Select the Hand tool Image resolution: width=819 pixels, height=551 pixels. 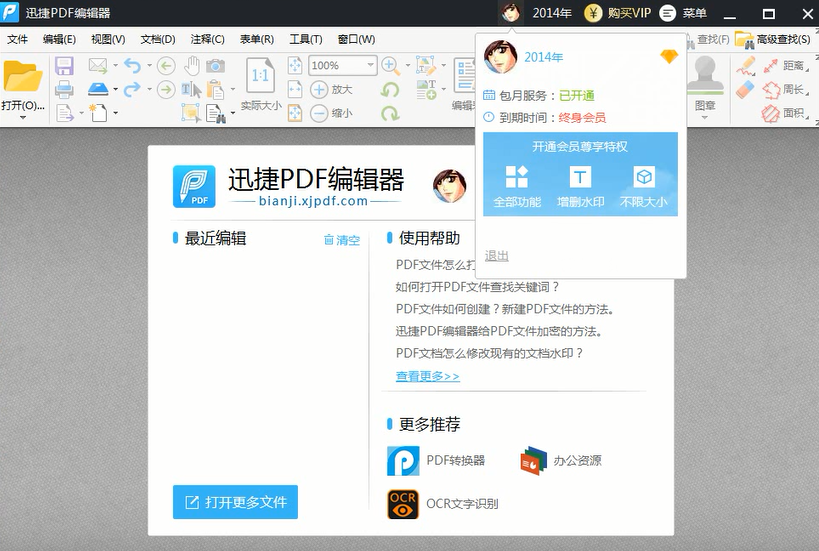pyautogui.click(x=192, y=66)
